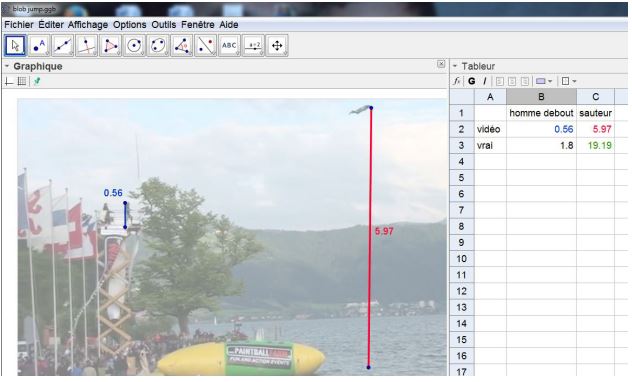The height and width of the screenshot is (382, 632).
Task: Toggle axes display in Graphique stylebar
Action: [9, 82]
